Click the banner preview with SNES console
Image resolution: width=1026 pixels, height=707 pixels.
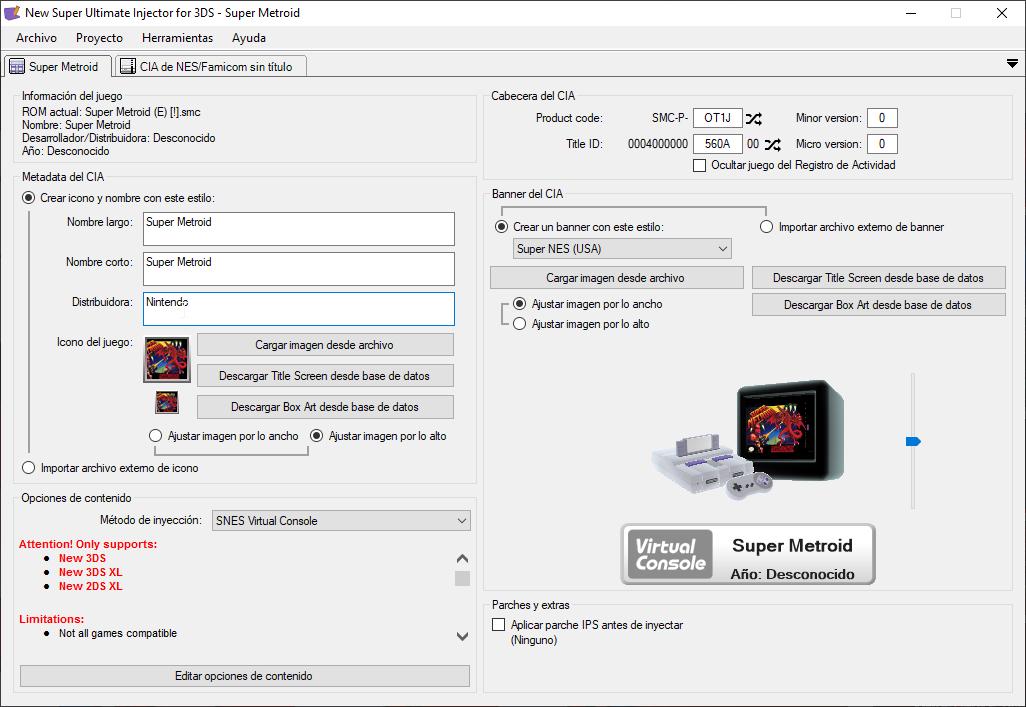tap(749, 440)
